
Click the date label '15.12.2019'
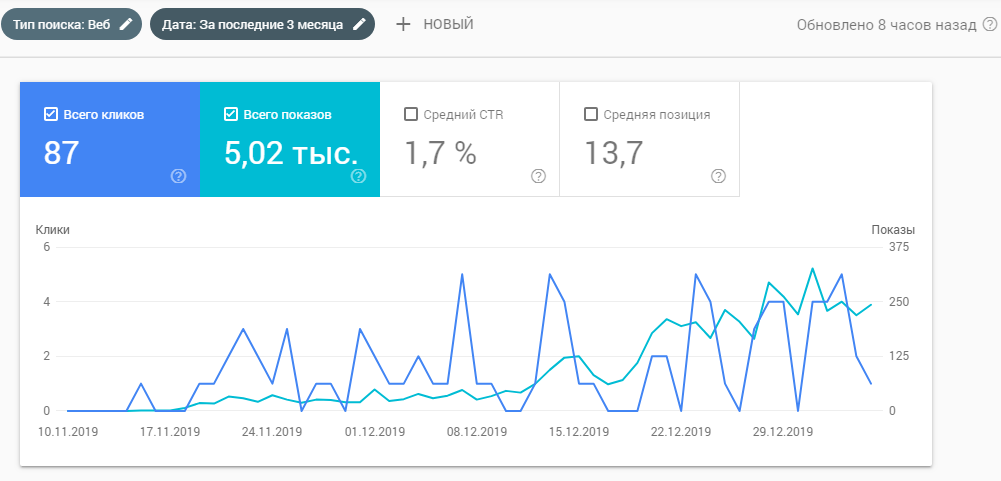[579, 432]
